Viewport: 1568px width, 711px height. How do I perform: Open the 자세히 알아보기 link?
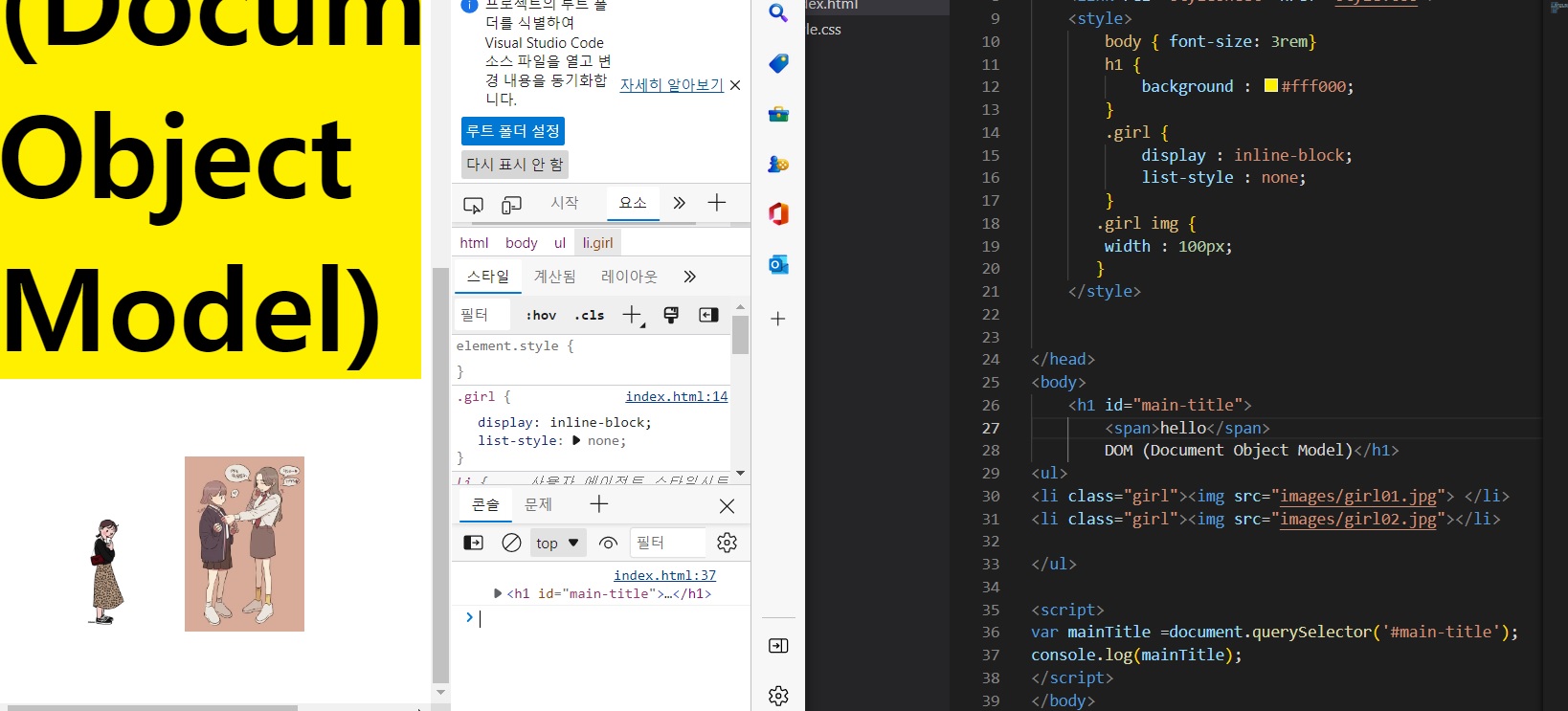(672, 85)
